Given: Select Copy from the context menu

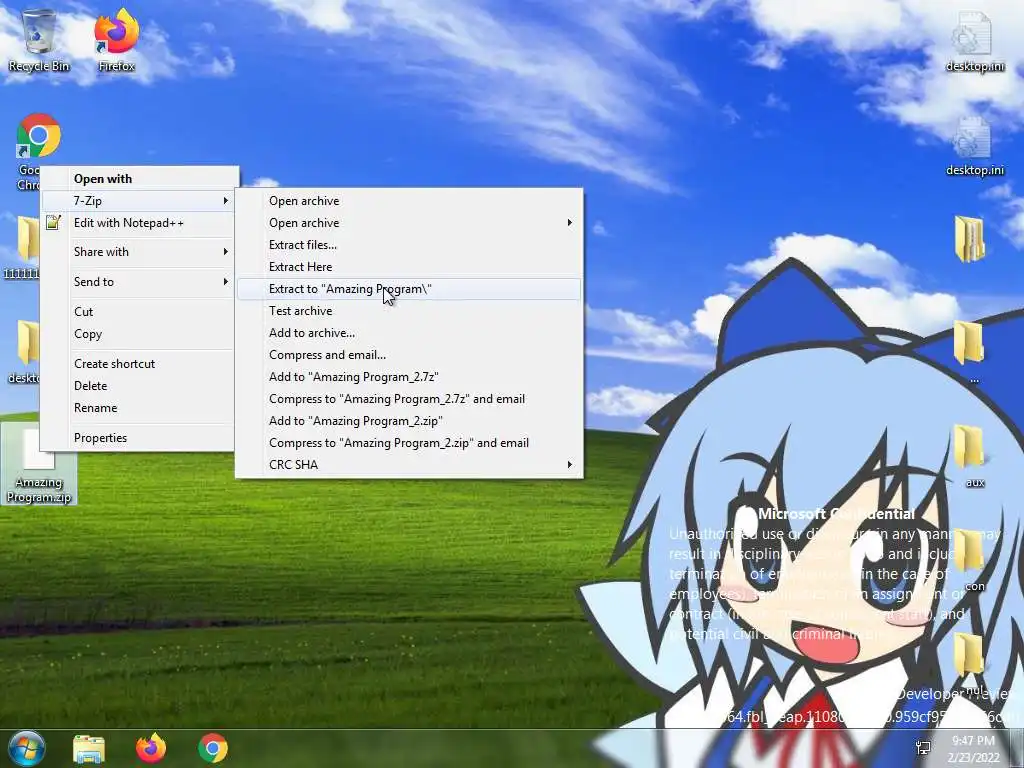Looking at the screenshot, I should (x=138, y=334).
